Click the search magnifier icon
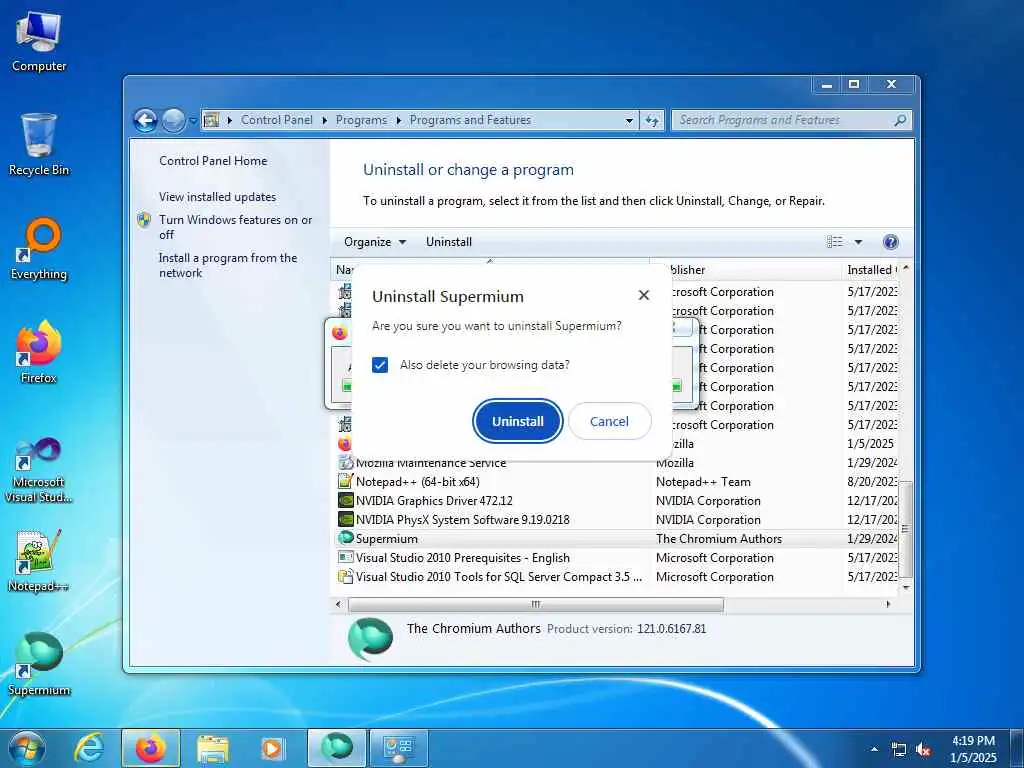 [900, 120]
